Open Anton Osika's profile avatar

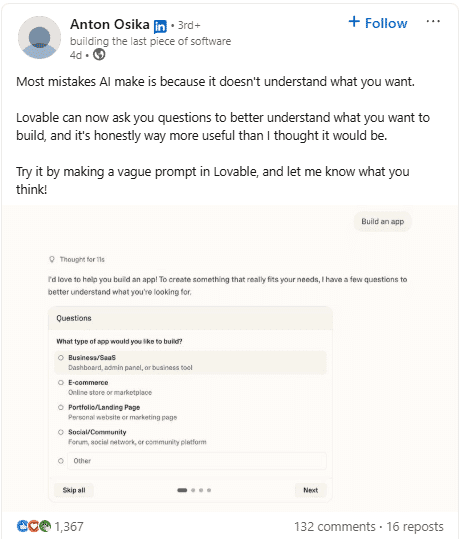39,37
